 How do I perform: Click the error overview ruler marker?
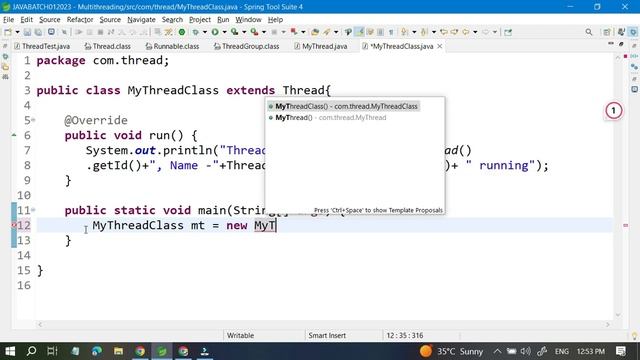[625, 225]
